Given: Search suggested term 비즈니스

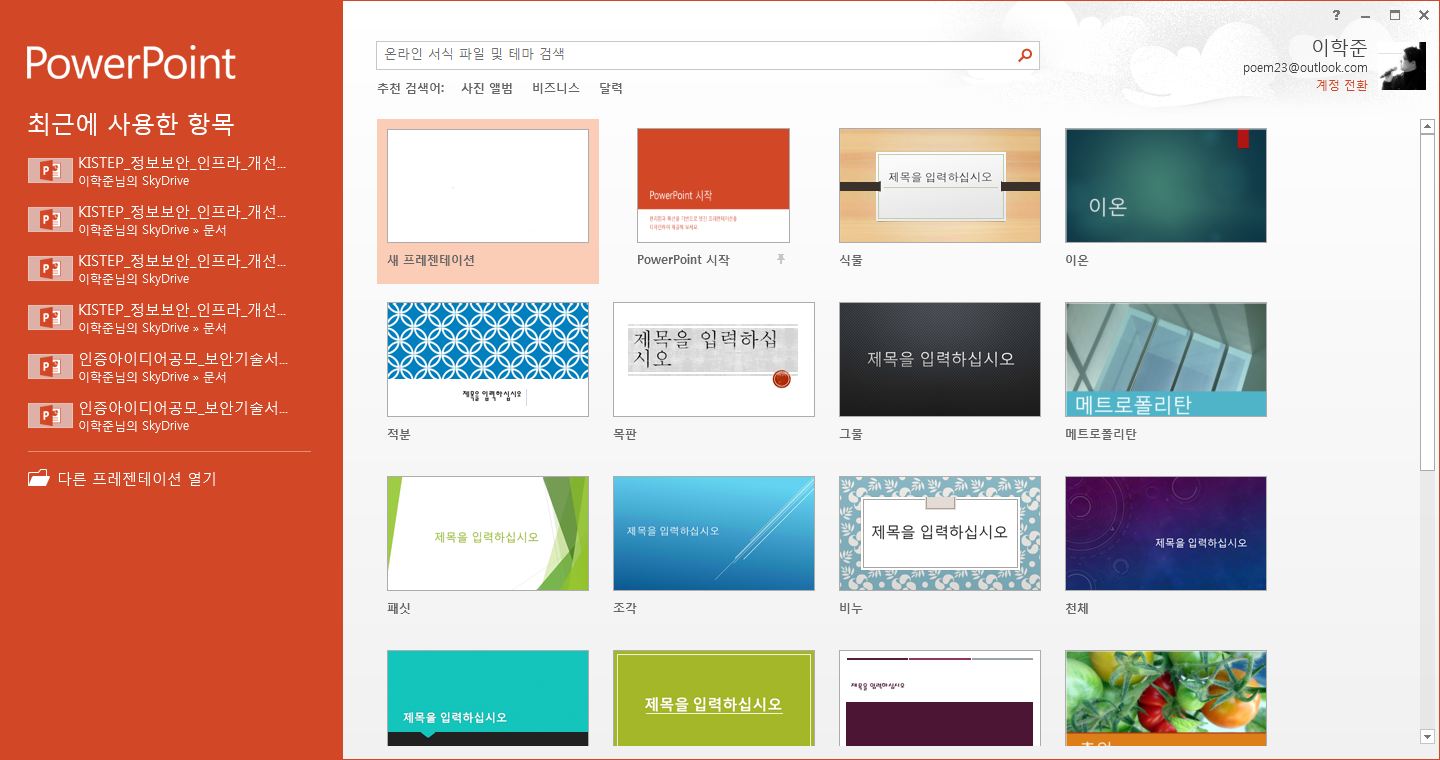Looking at the screenshot, I should 556,88.
